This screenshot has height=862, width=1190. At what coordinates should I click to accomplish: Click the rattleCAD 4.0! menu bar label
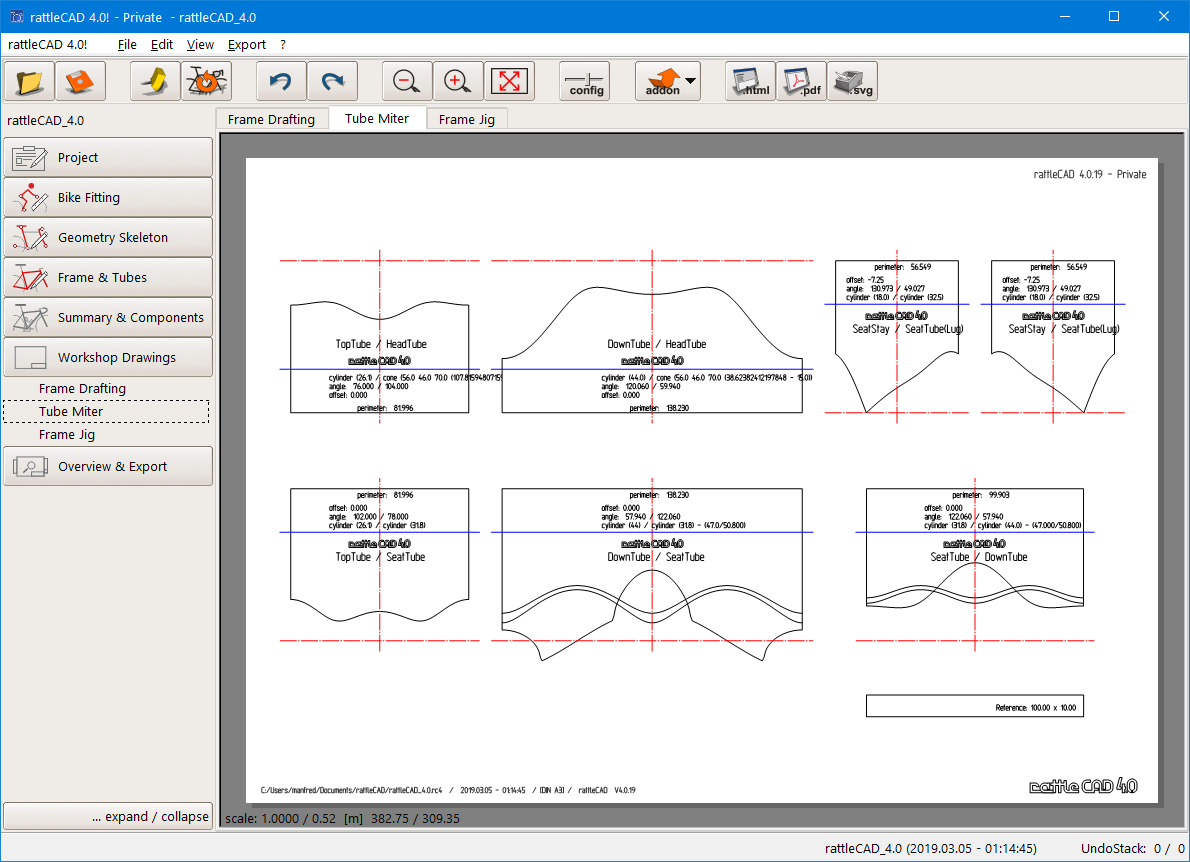click(47, 45)
